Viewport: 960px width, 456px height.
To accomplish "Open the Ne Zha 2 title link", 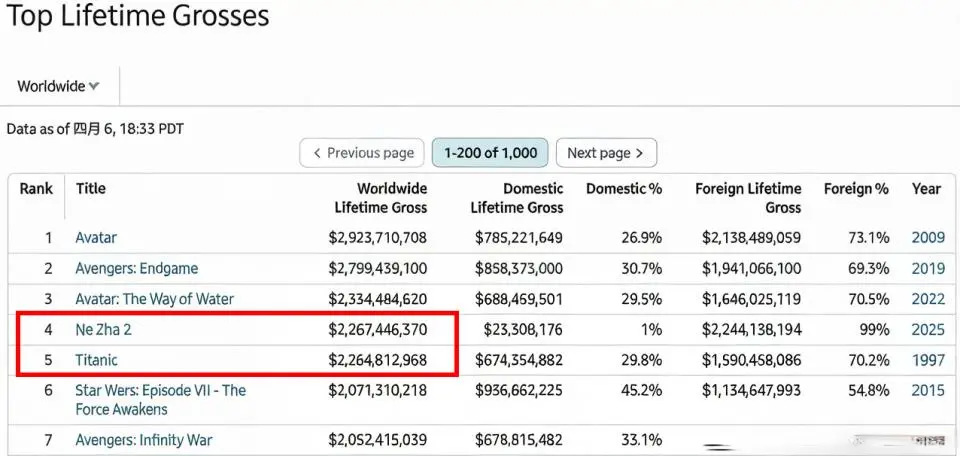I will (105, 329).
